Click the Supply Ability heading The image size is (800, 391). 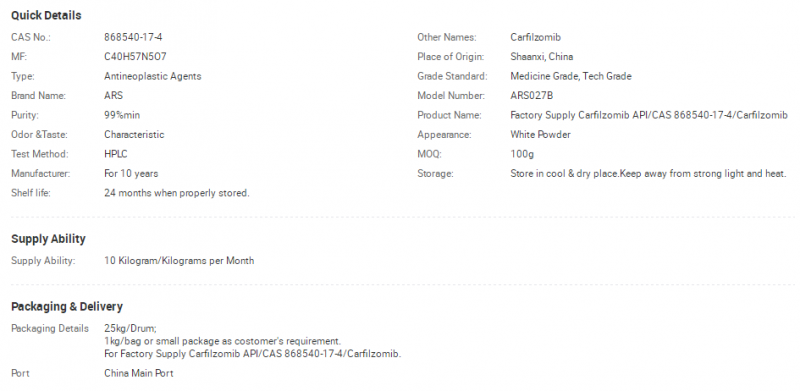tap(48, 239)
